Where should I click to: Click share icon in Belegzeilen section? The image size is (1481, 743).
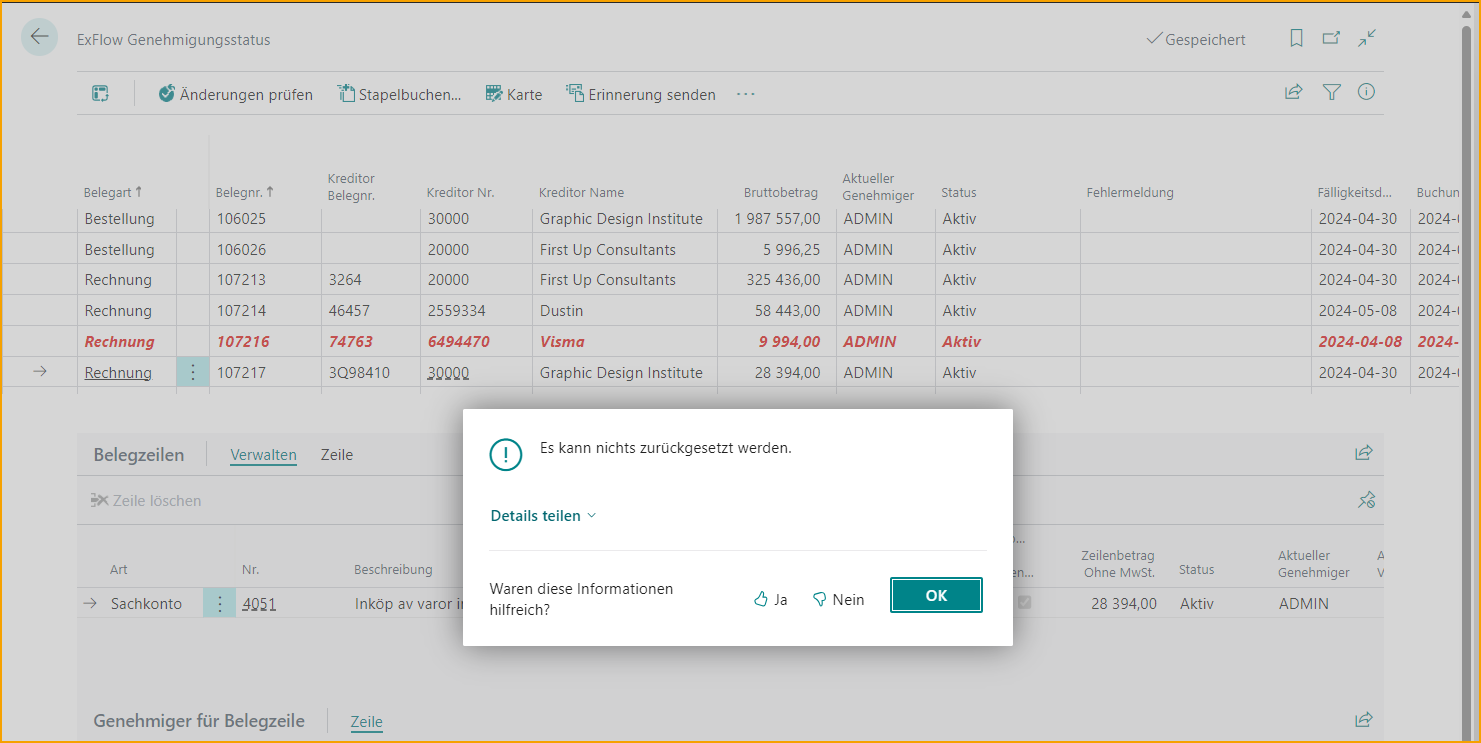pos(1363,453)
